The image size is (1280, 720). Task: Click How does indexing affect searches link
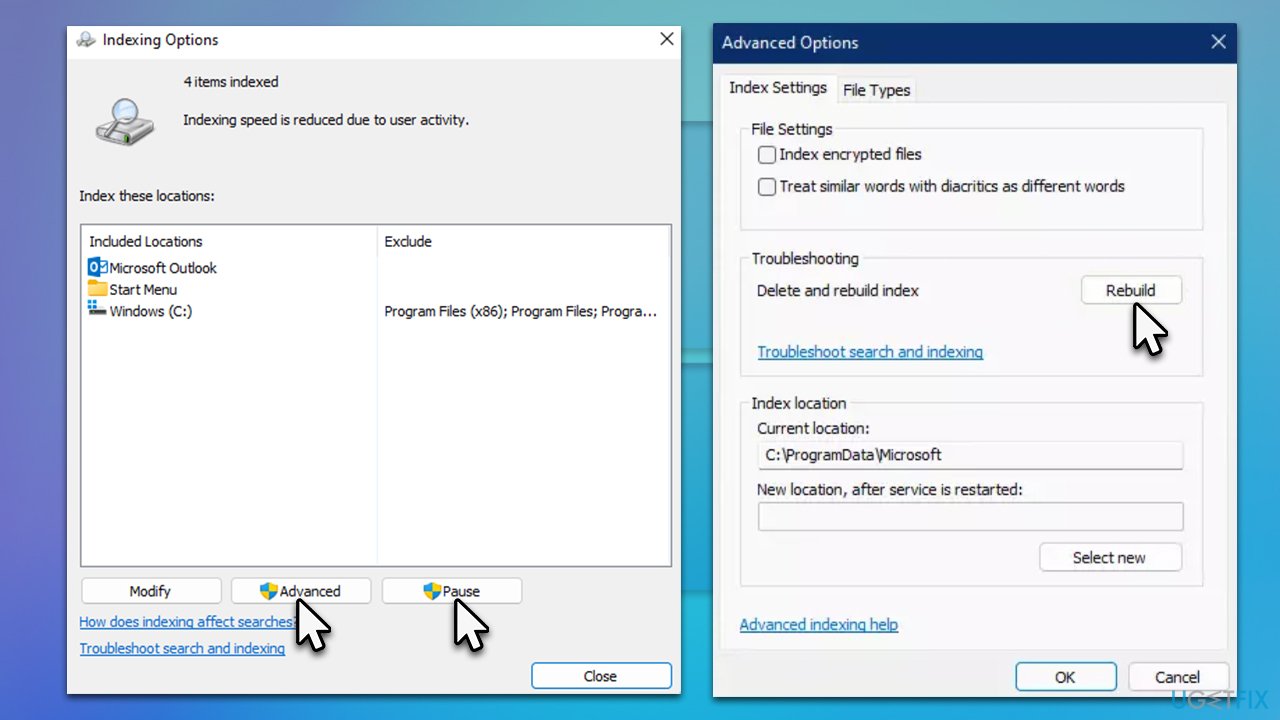click(186, 621)
